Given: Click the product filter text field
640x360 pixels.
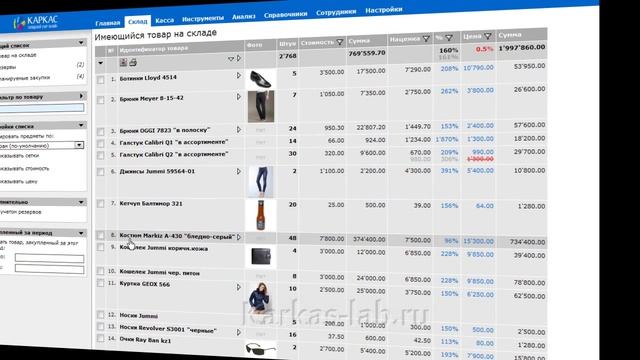Looking at the screenshot, I should pos(42,108).
